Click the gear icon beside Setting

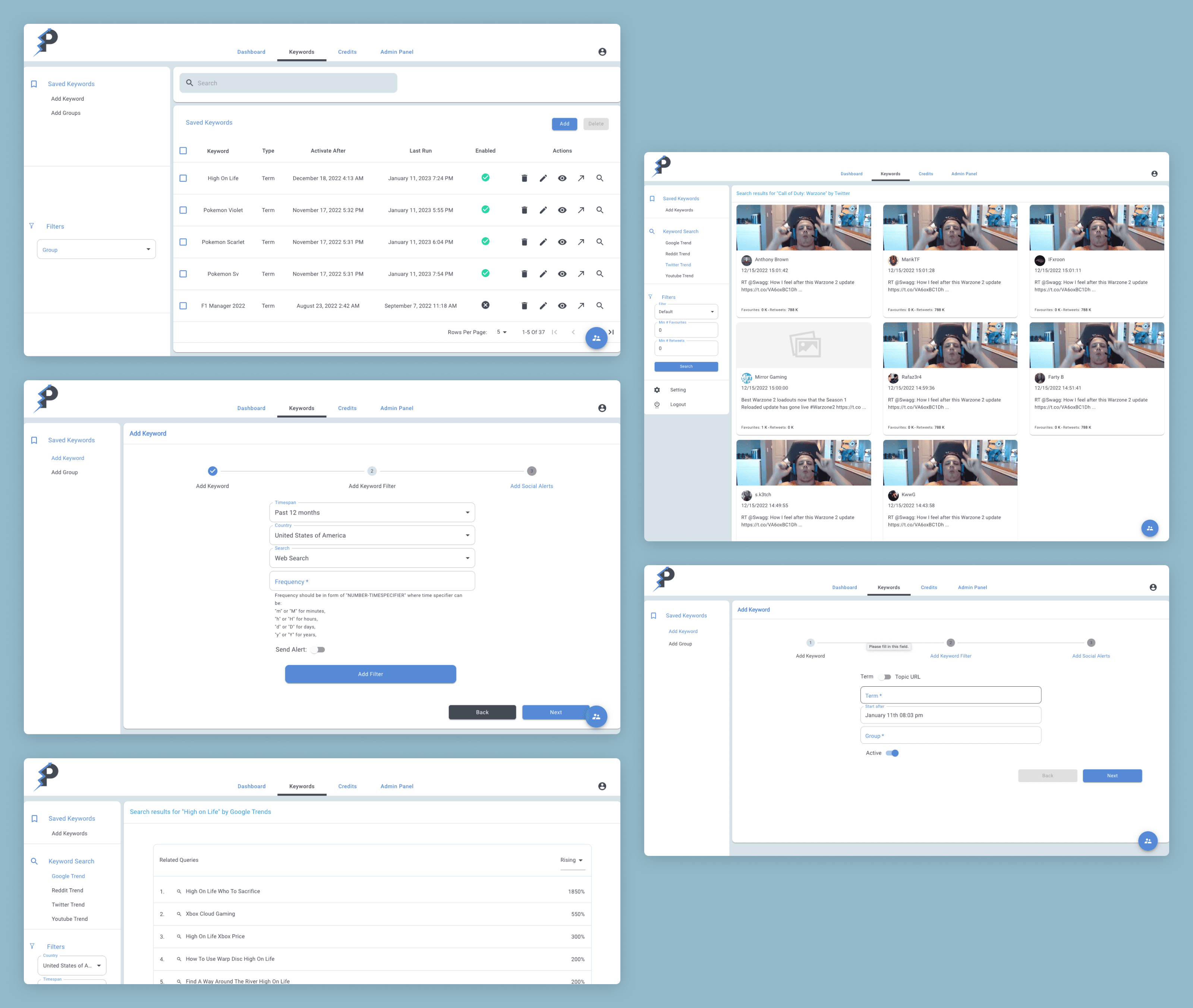(x=657, y=390)
